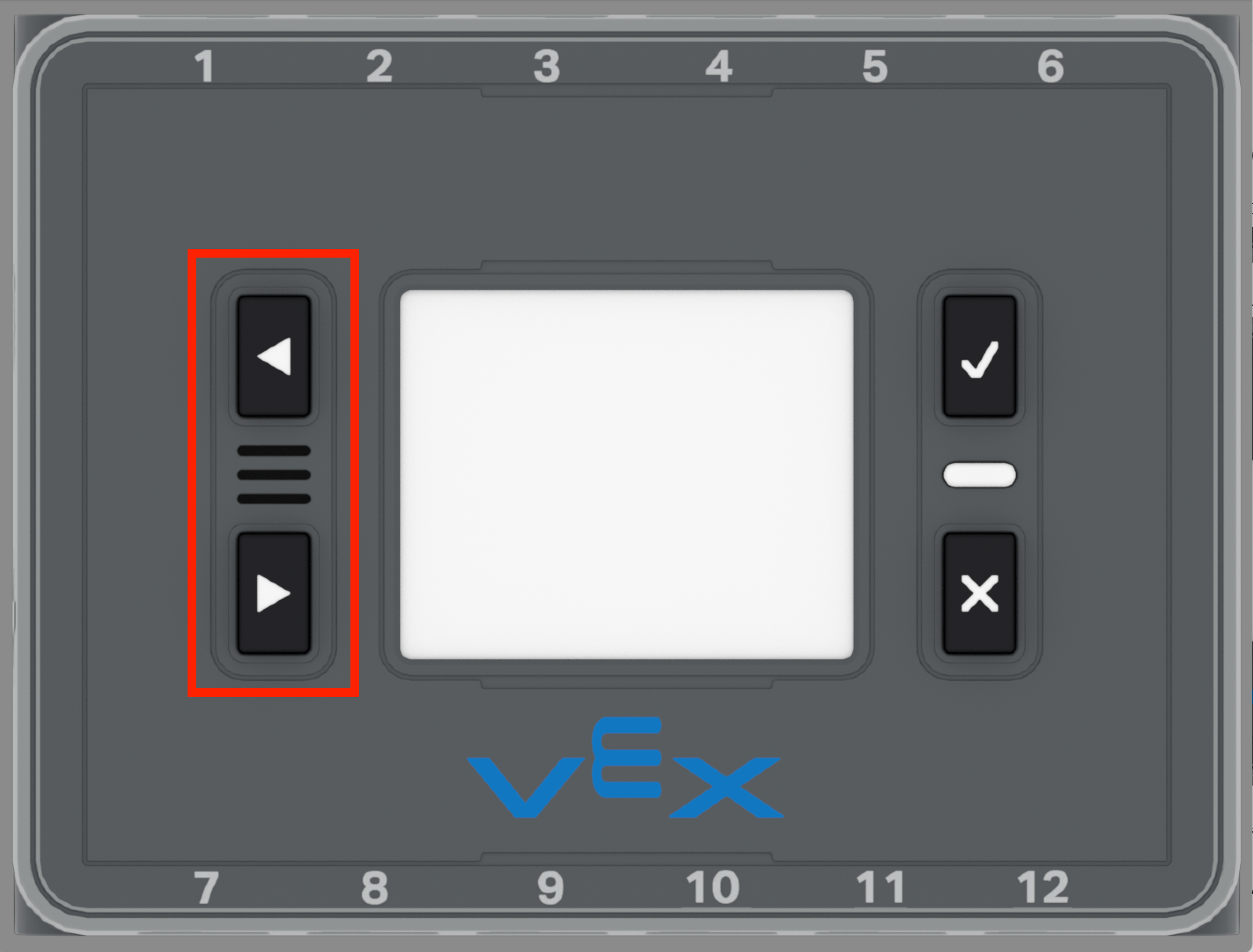Select port number 5
This screenshot has height=952, width=1253.
pos(875,66)
